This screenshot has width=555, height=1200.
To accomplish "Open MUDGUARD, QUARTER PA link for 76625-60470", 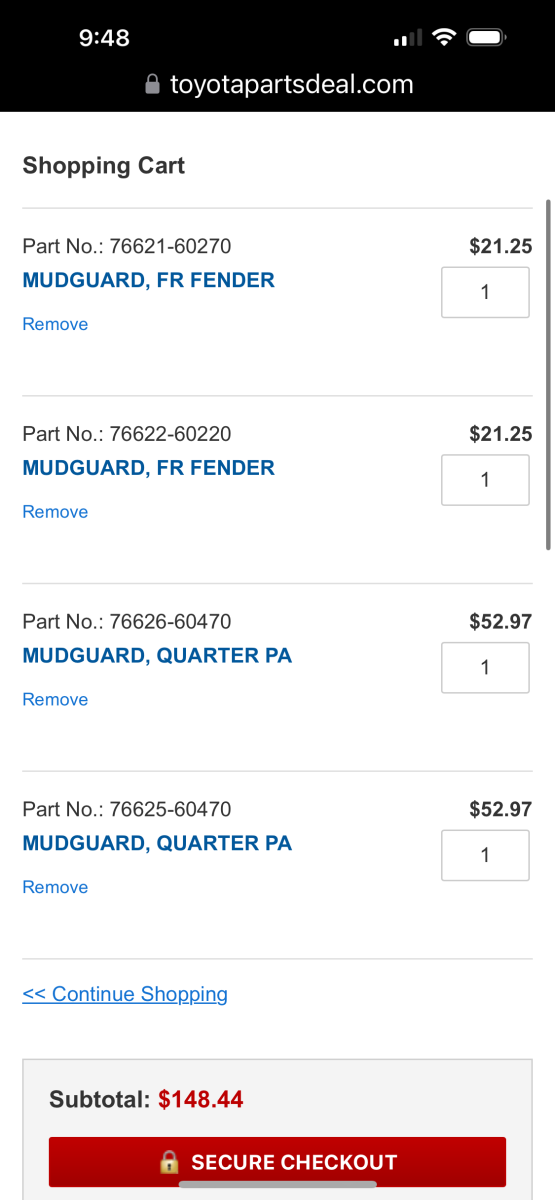I will (157, 844).
